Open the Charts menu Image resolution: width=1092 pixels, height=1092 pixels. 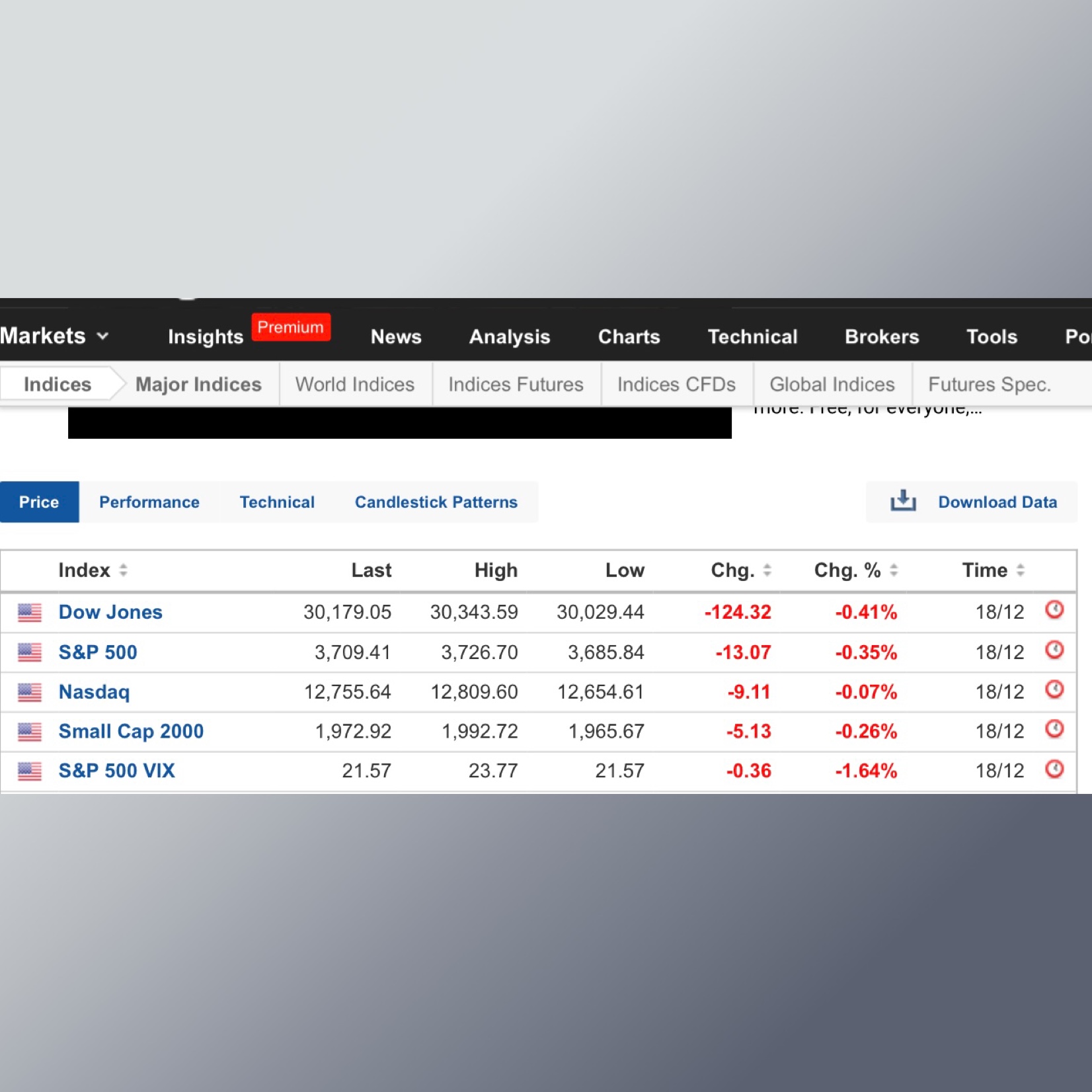coord(629,336)
